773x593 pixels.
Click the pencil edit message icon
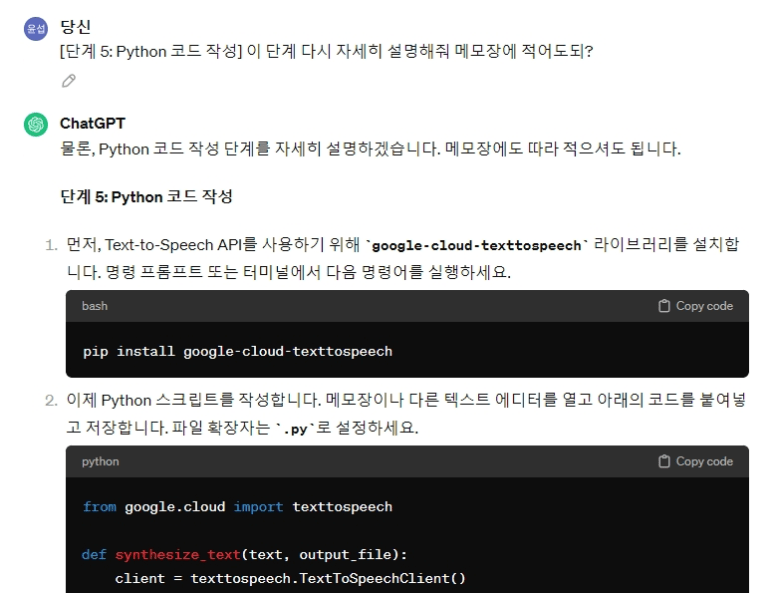69,81
